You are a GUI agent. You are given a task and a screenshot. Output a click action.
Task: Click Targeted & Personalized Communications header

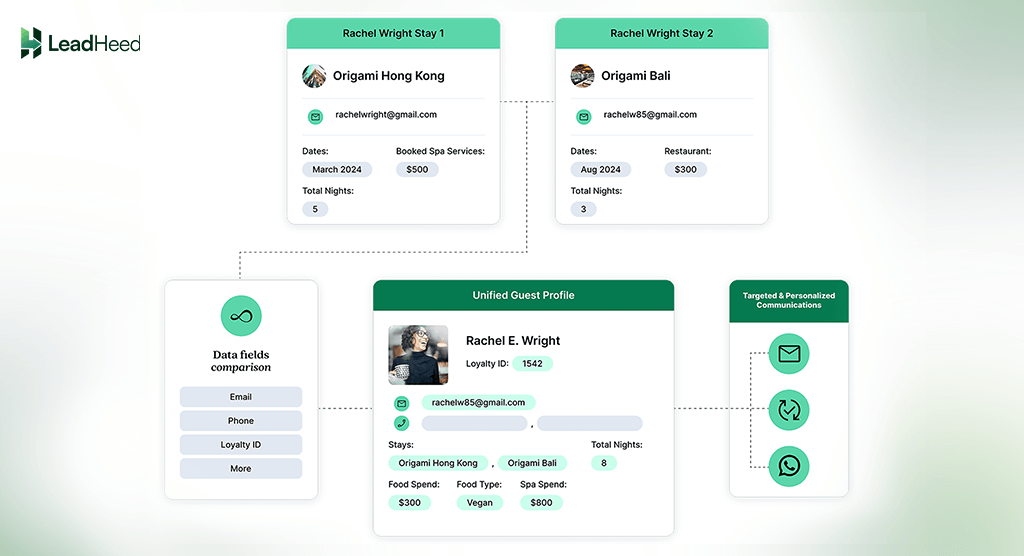coord(789,301)
